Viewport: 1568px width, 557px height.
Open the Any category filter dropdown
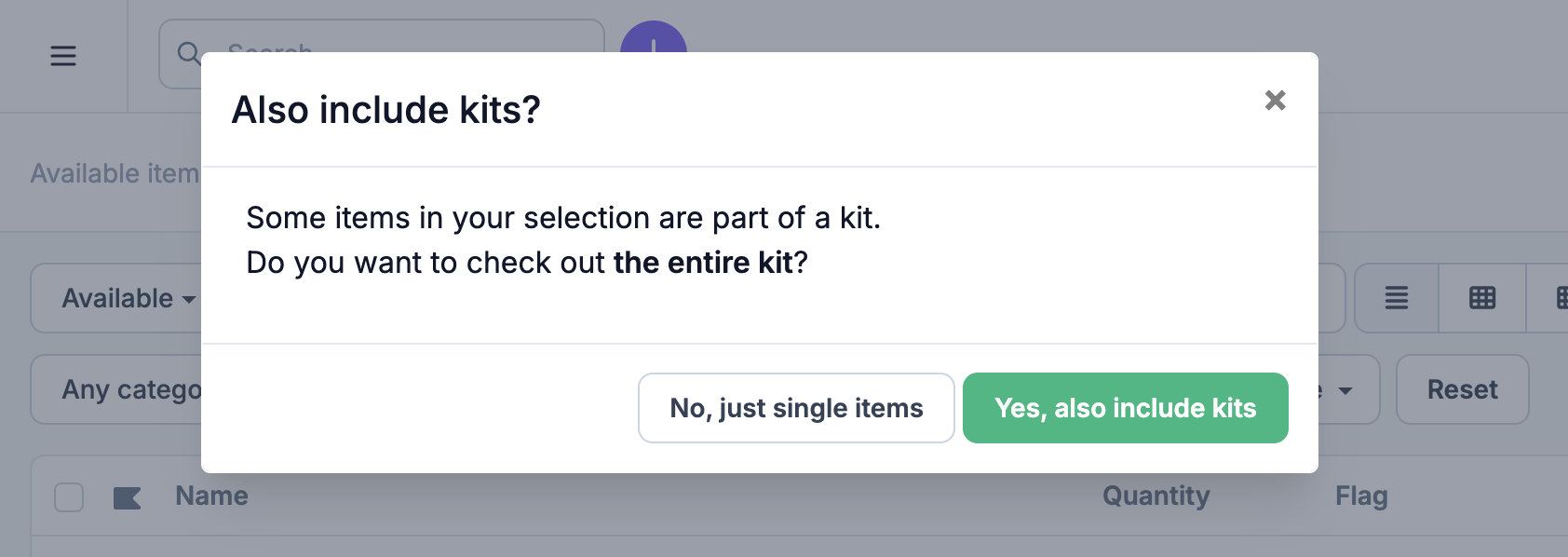pos(117,389)
